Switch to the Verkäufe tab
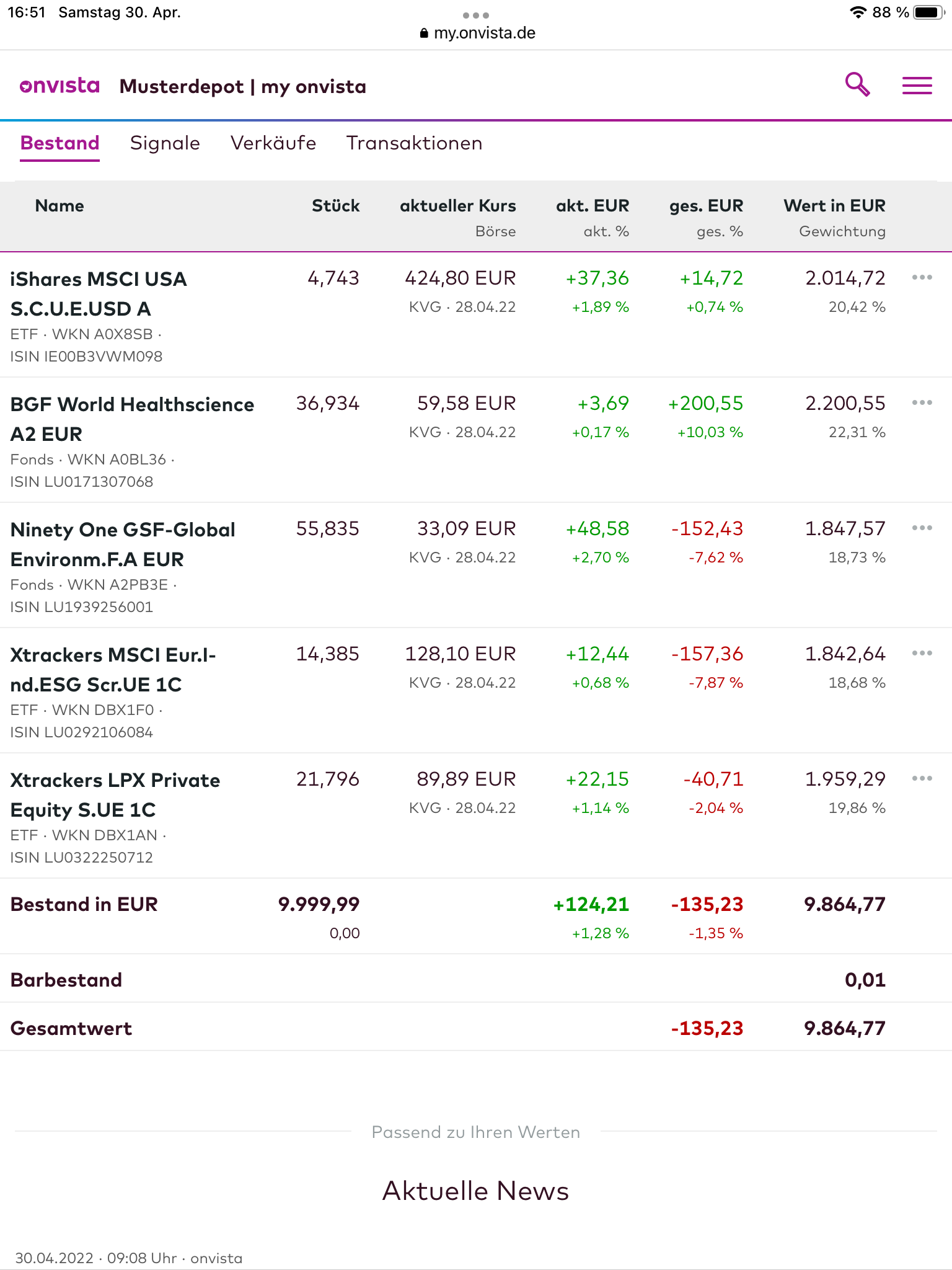 pyautogui.click(x=273, y=143)
